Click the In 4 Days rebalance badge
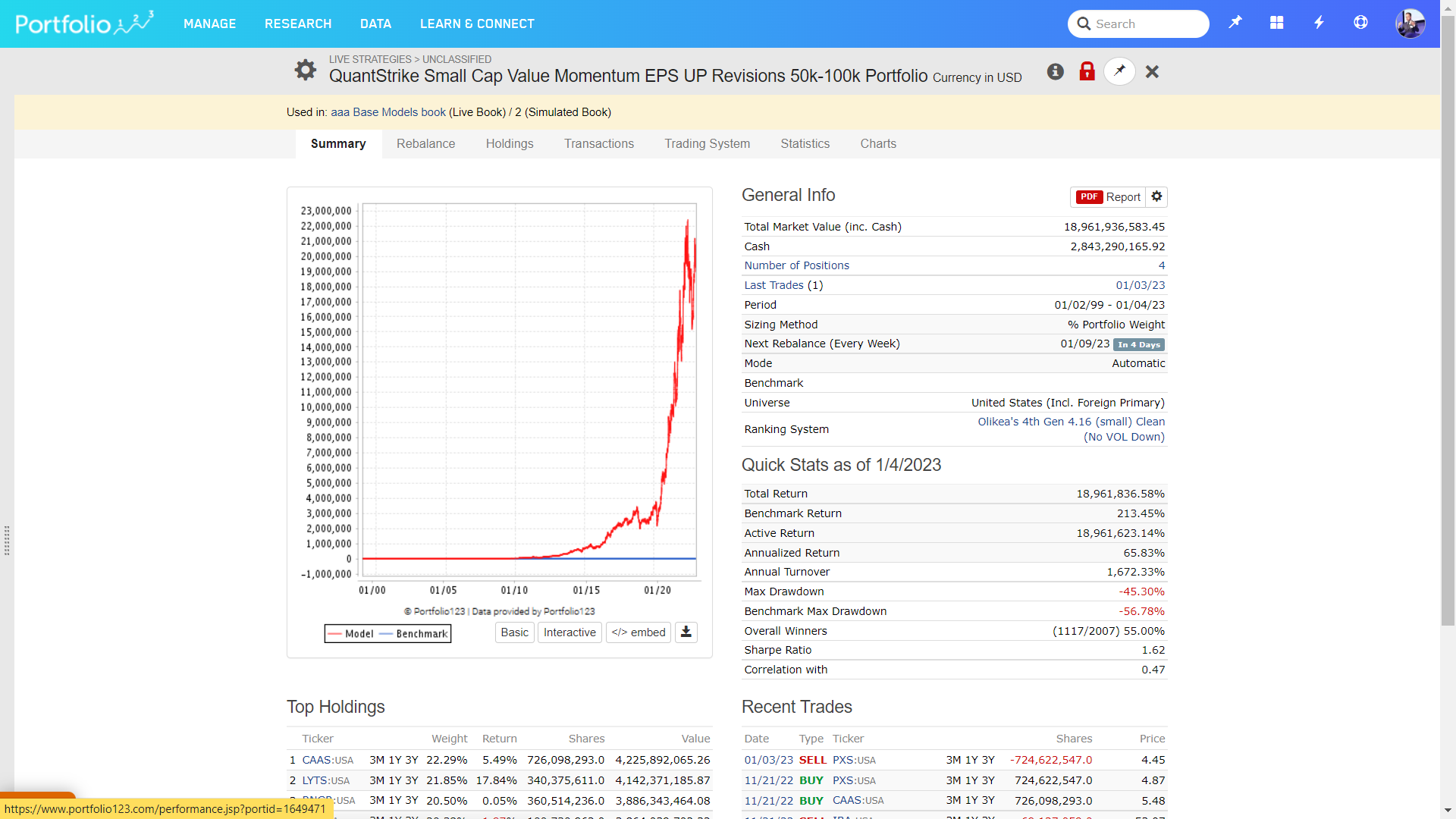 pos(1139,344)
